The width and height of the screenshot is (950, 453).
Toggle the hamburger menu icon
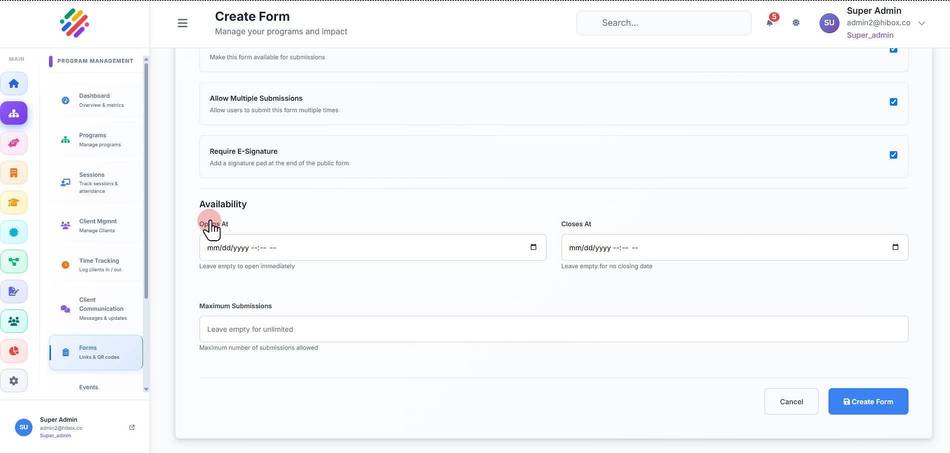click(182, 23)
